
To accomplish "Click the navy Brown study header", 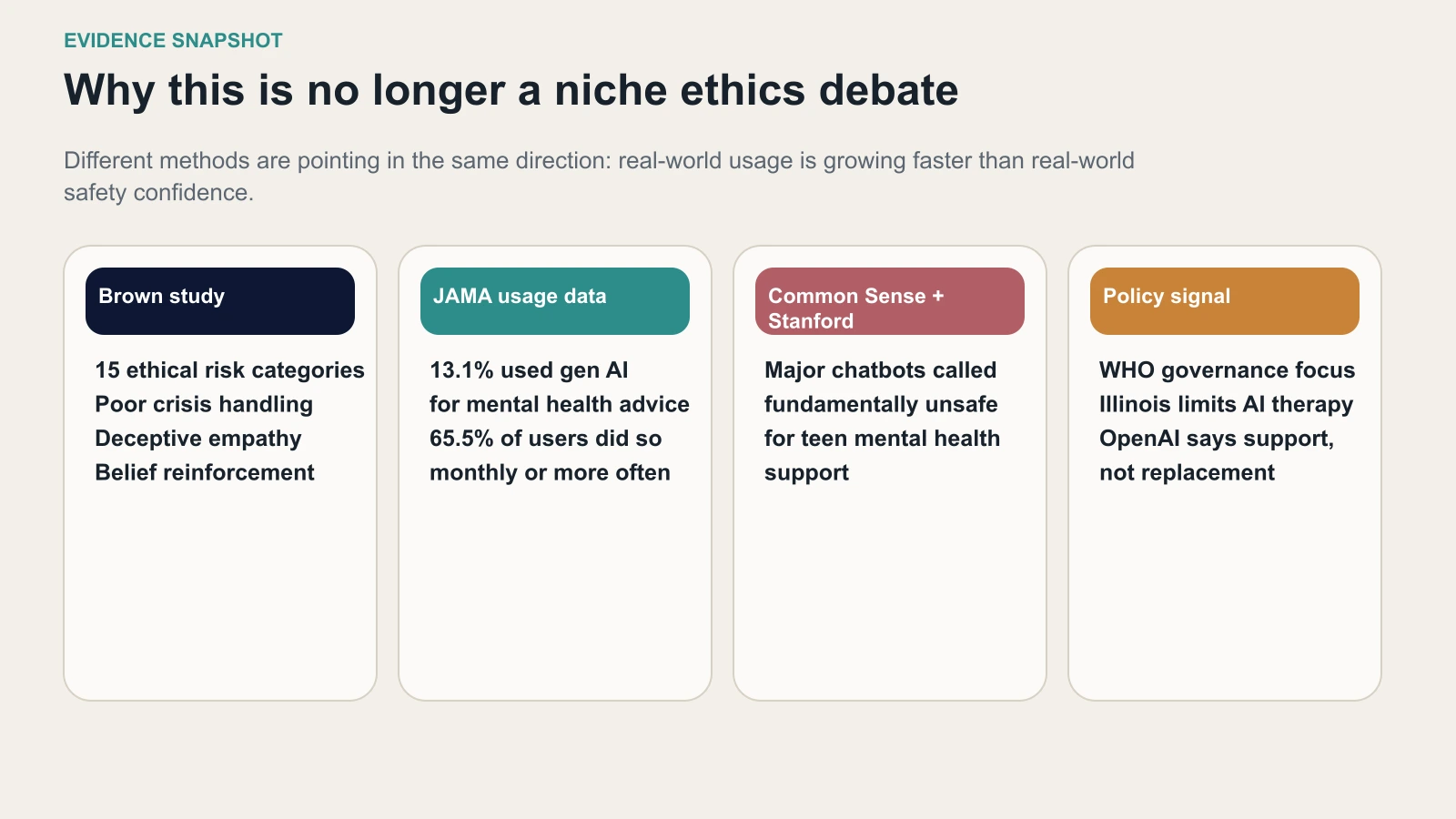I will coord(219,300).
